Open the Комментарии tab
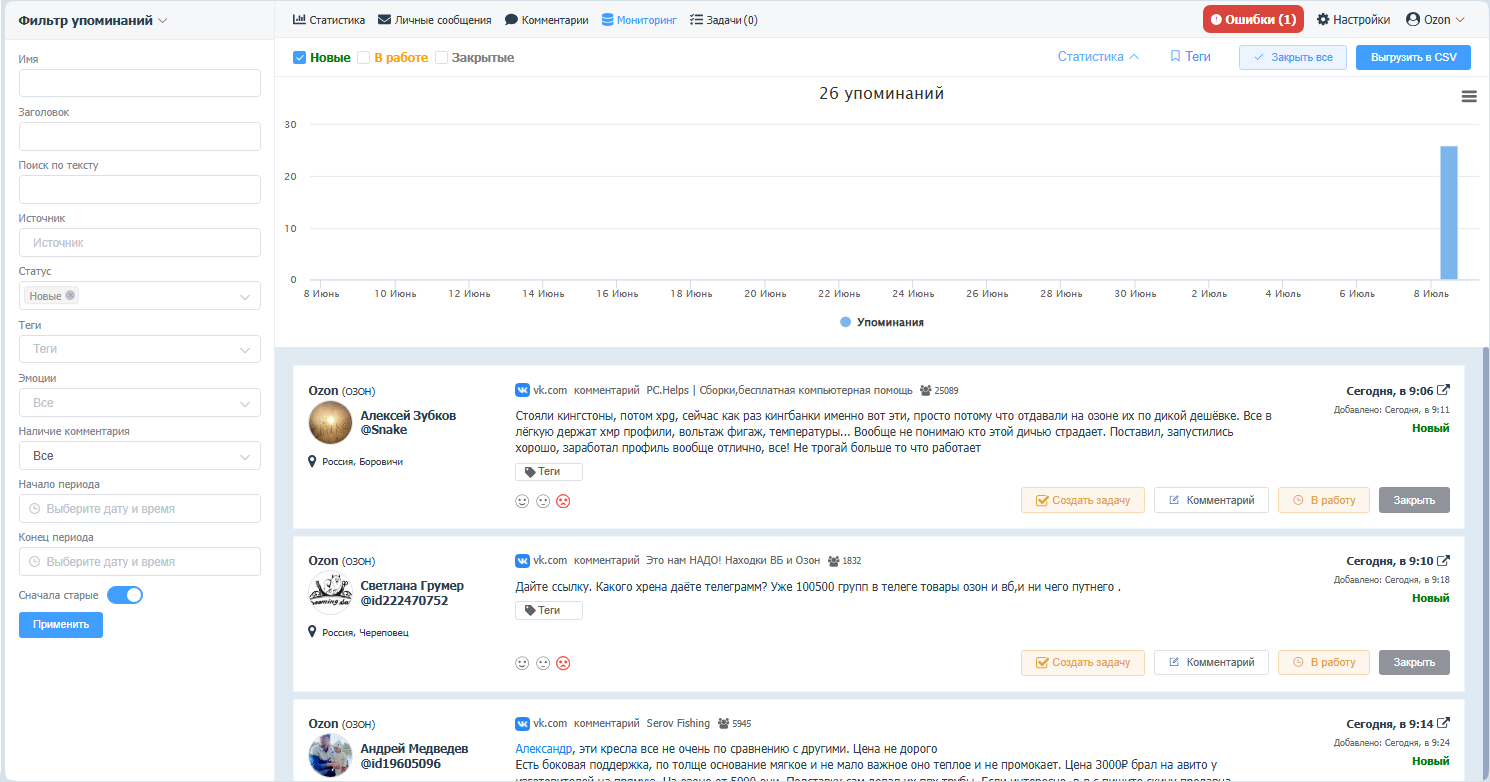 coord(546,19)
